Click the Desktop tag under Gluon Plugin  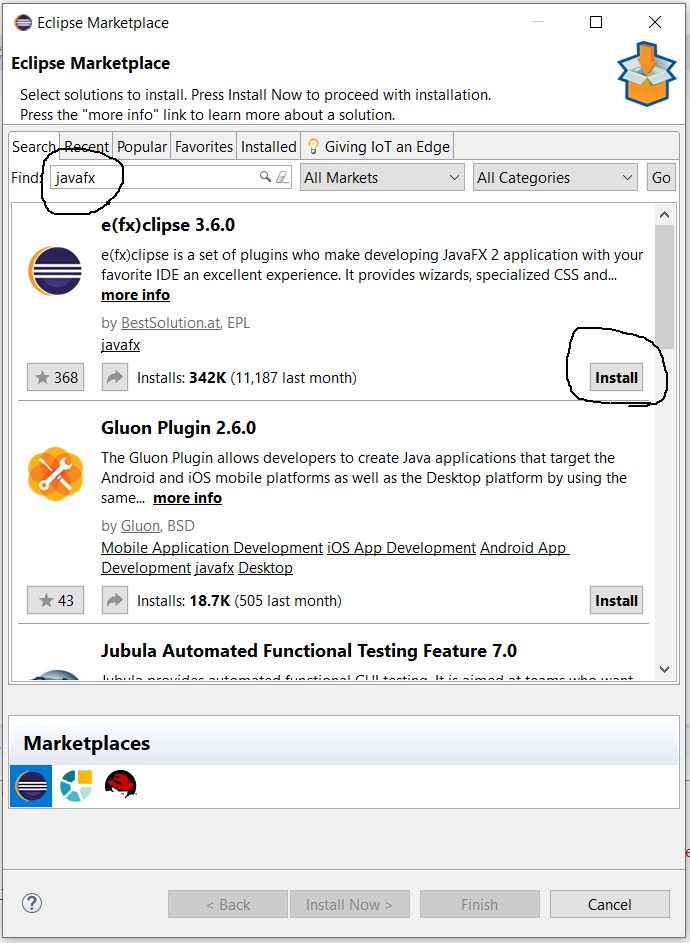(265, 568)
